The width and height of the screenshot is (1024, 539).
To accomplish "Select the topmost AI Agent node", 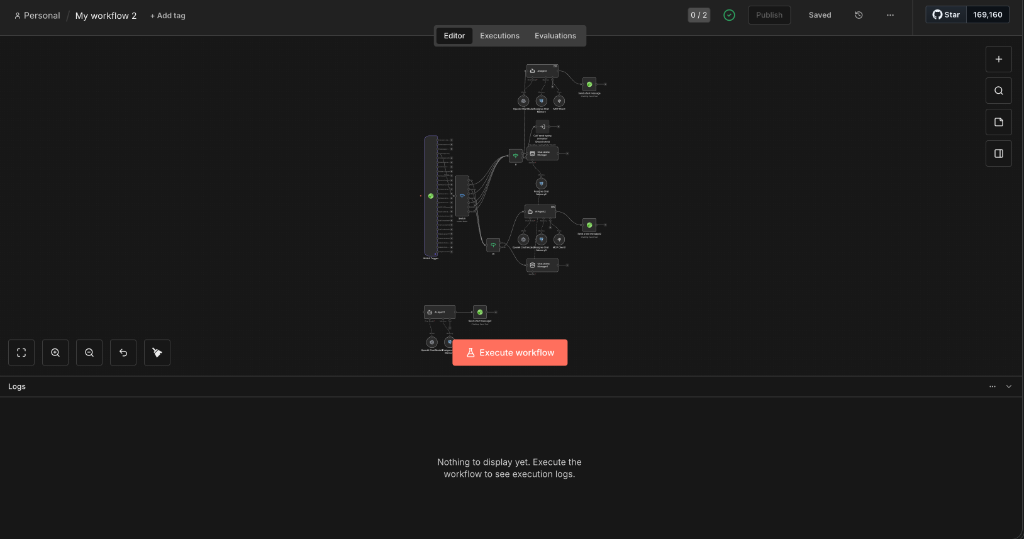I will (x=542, y=71).
